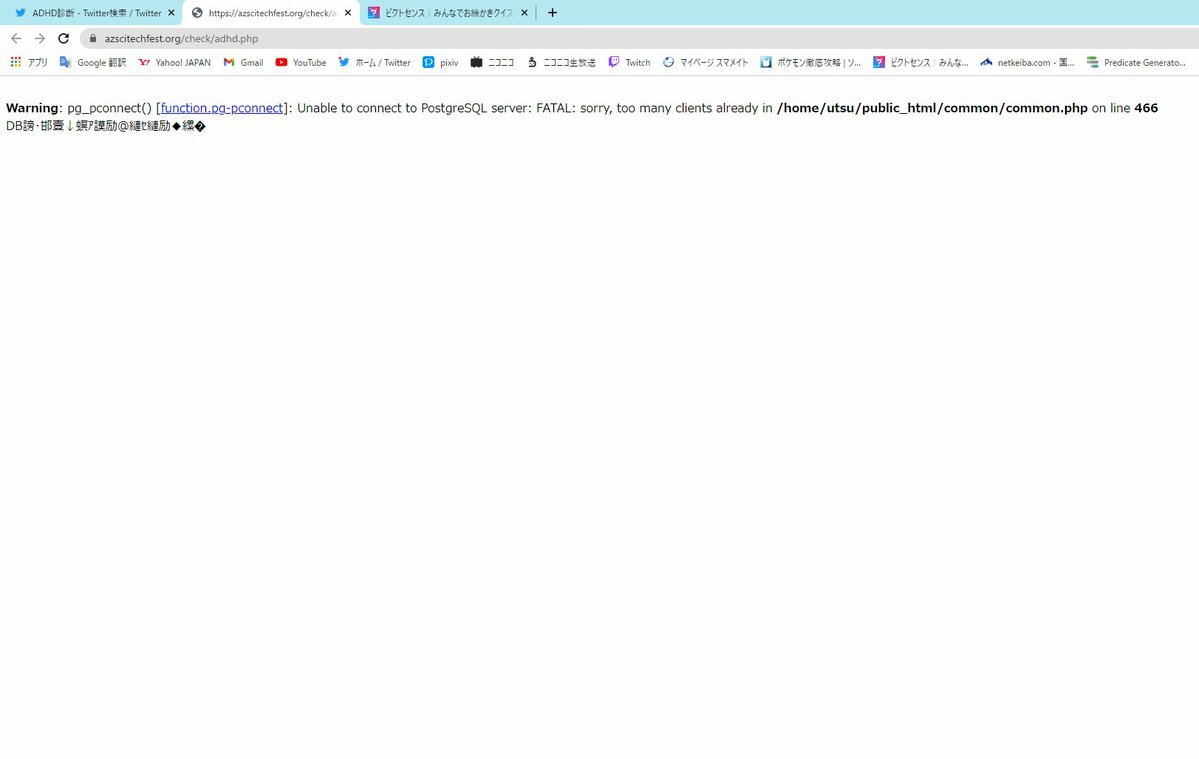Click the garbled 'DB' error line
1199x759 pixels.
(x=106, y=126)
